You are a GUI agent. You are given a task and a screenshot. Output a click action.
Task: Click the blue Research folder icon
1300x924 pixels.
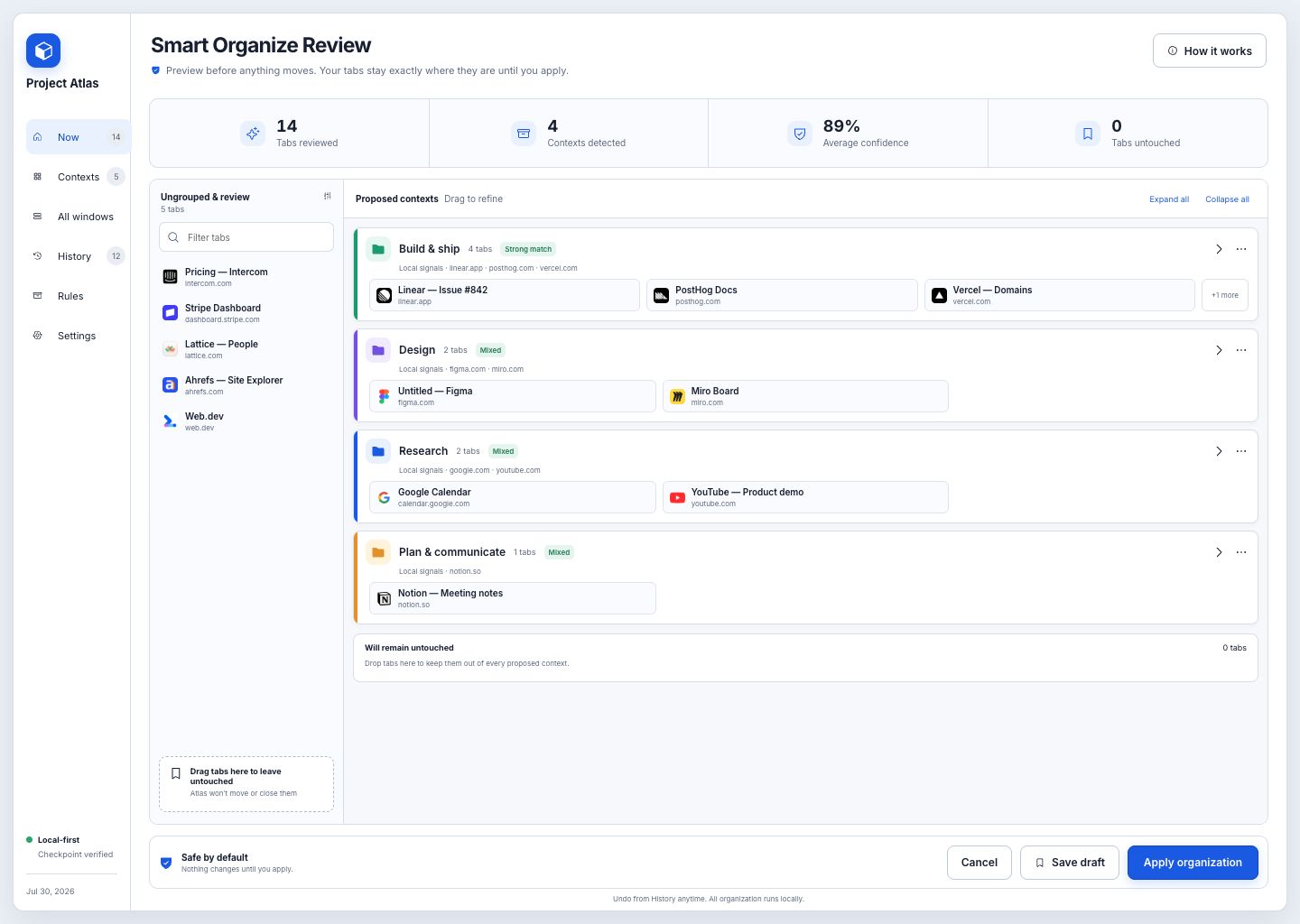pyautogui.click(x=378, y=451)
